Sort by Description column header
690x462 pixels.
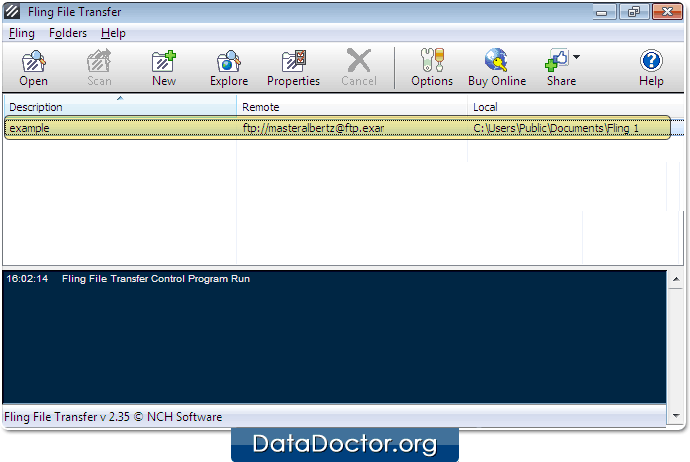coord(120,106)
